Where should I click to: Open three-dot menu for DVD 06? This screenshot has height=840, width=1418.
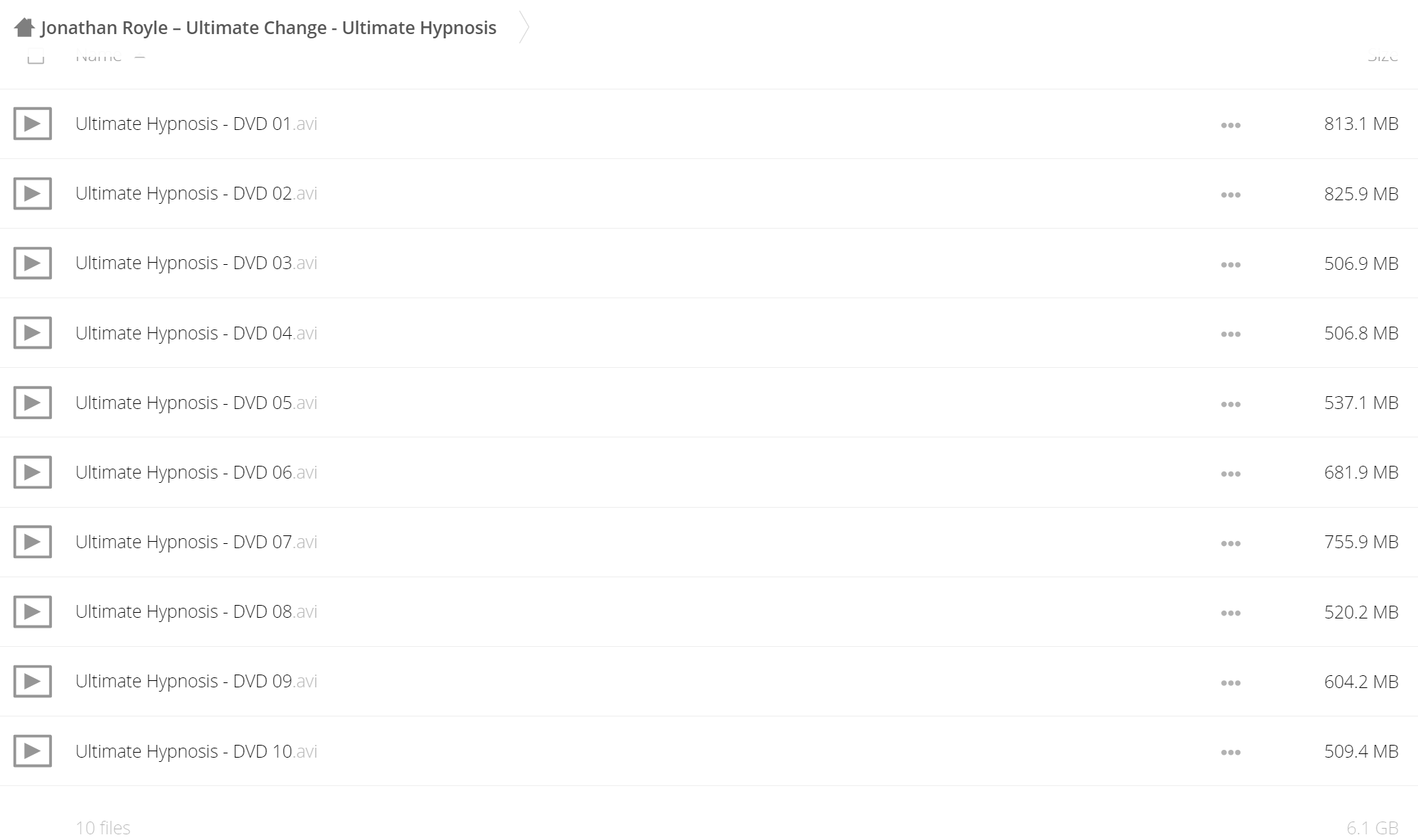(x=1231, y=474)
